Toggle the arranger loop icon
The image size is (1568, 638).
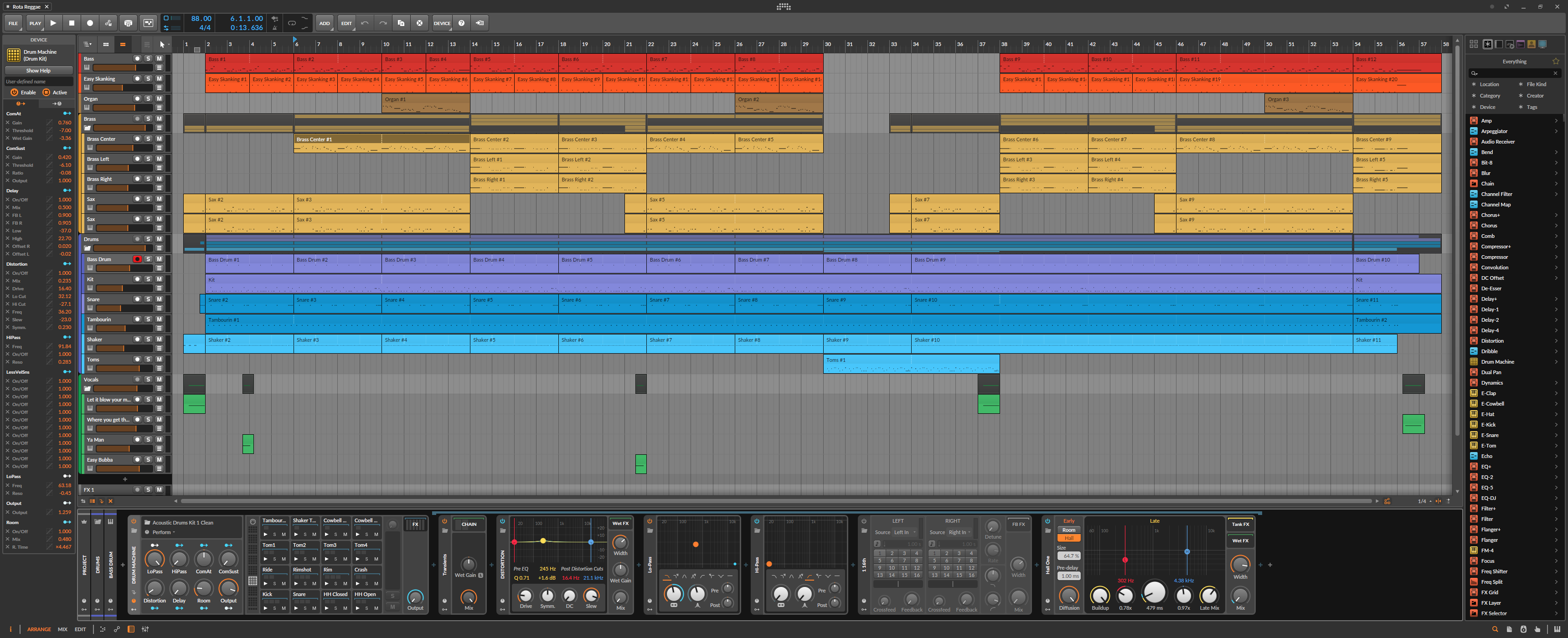[x=292, y=23]
